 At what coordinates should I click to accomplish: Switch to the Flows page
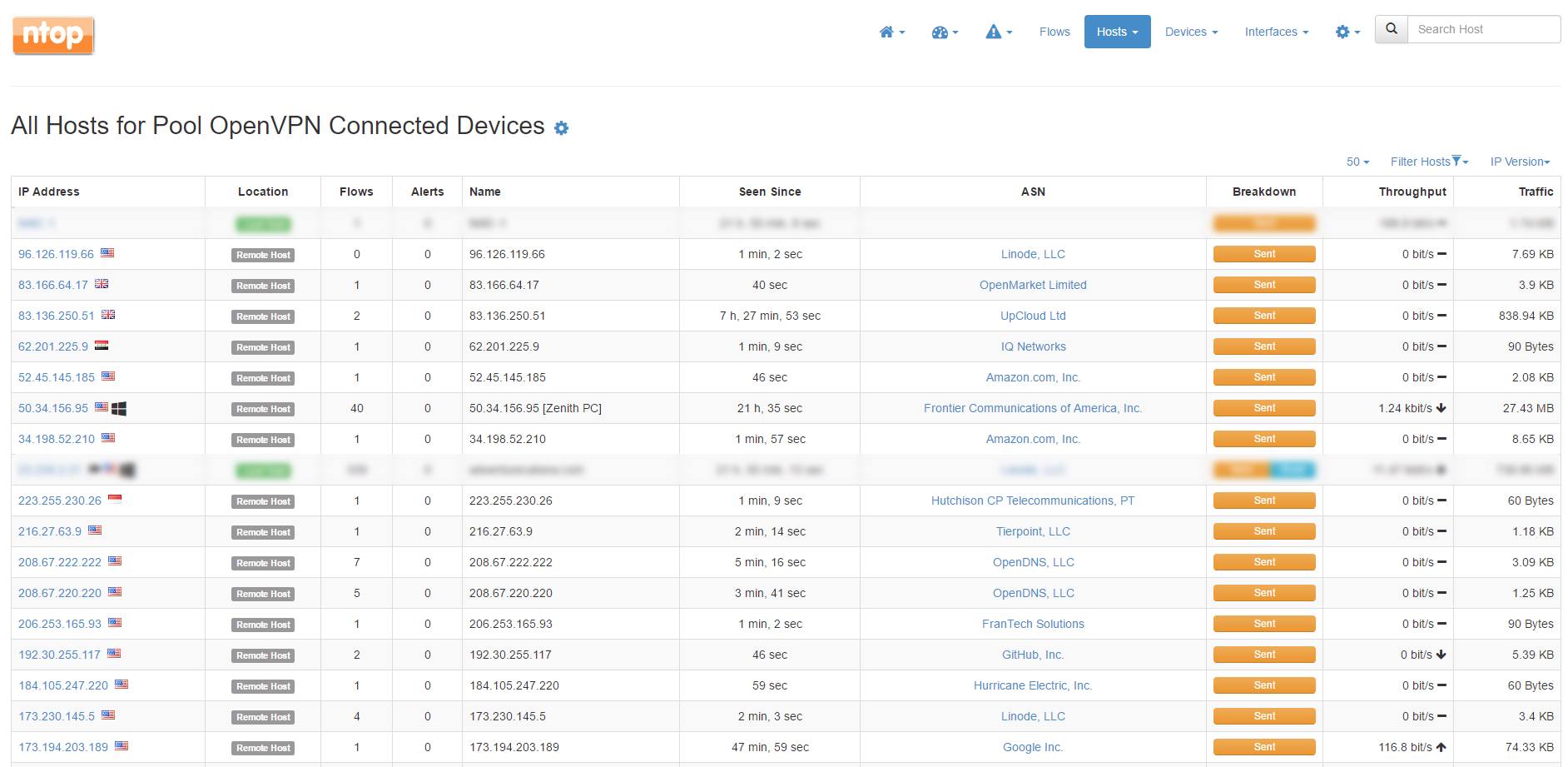[1054, 32]
